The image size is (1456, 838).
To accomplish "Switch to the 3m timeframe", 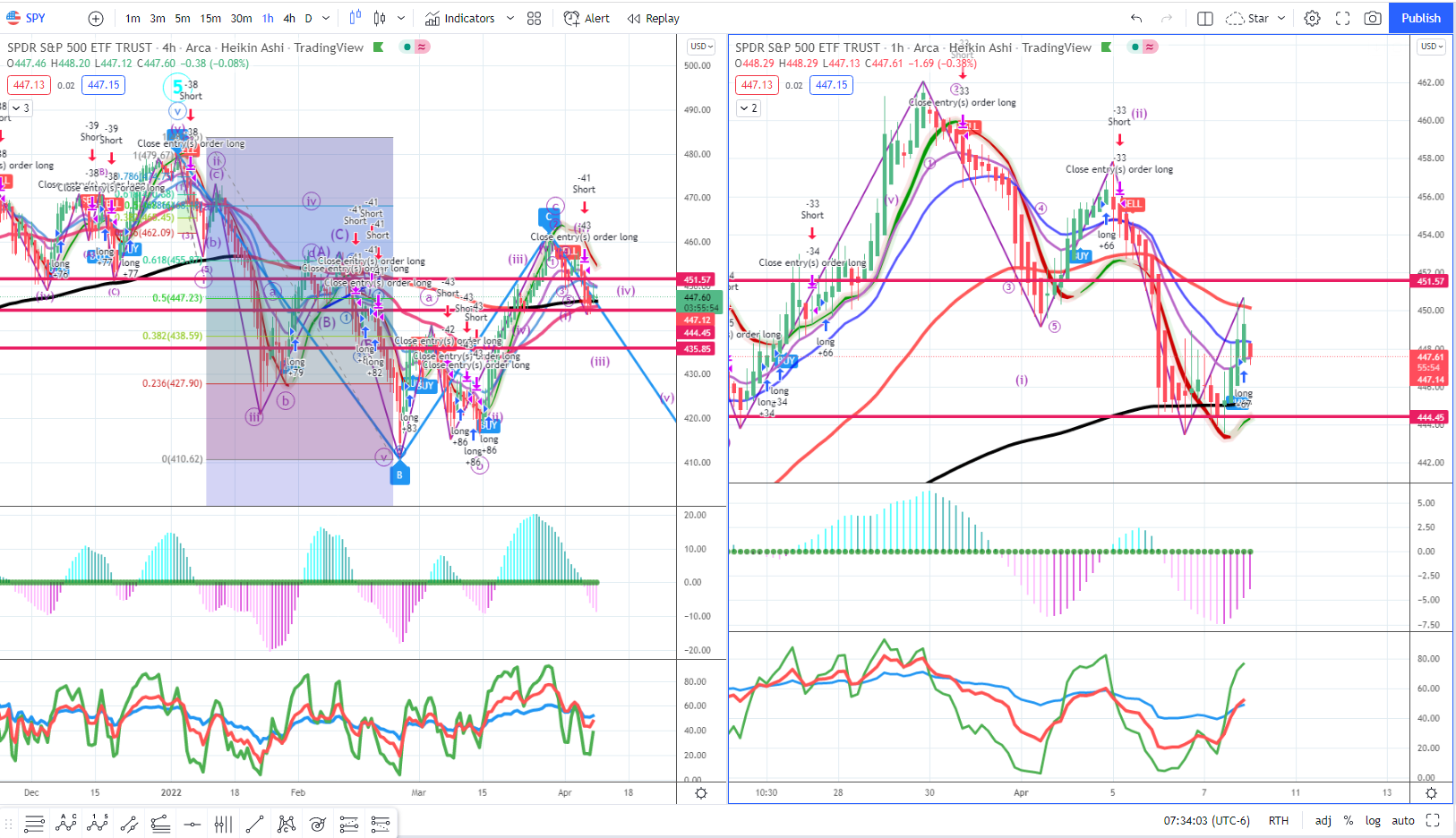I will click(x=158, y=18).
